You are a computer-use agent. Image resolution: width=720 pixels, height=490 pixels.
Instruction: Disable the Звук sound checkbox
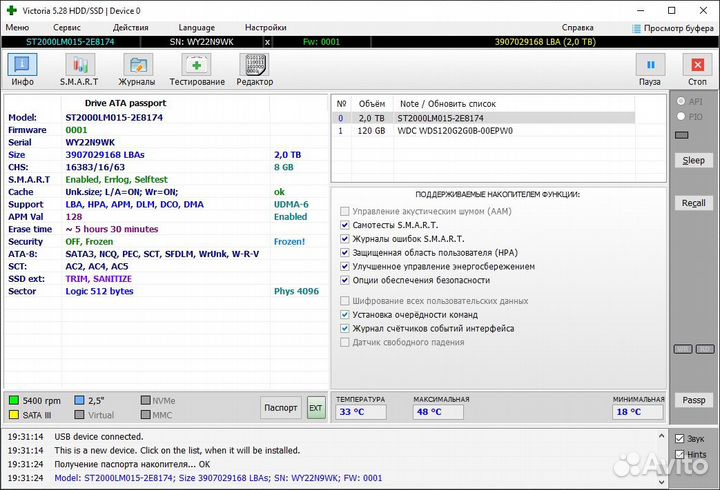[680, 439]
